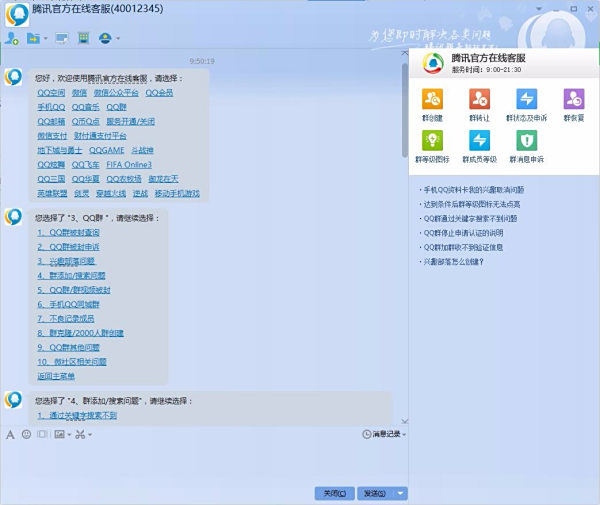Viewport: 600px width, 505px height.
Task: Open the FIFA Online3 link
Action: (129, 165)
